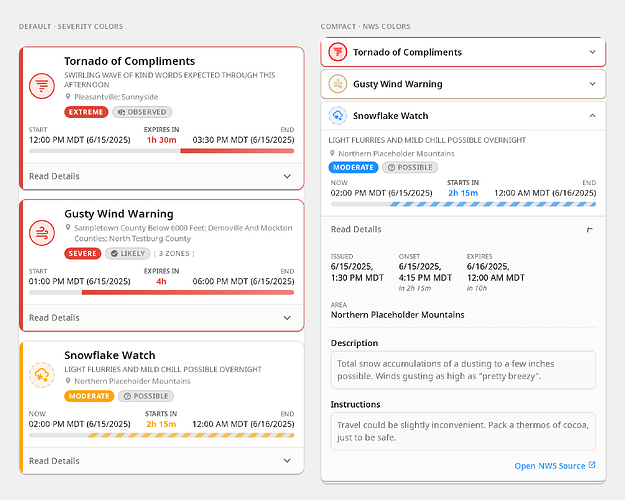The width and height of the screenshot is (625, 500).
Task: Click onset value '6/15/2025, 4:15 PM MDT'
Action: (x=425, y=272)
